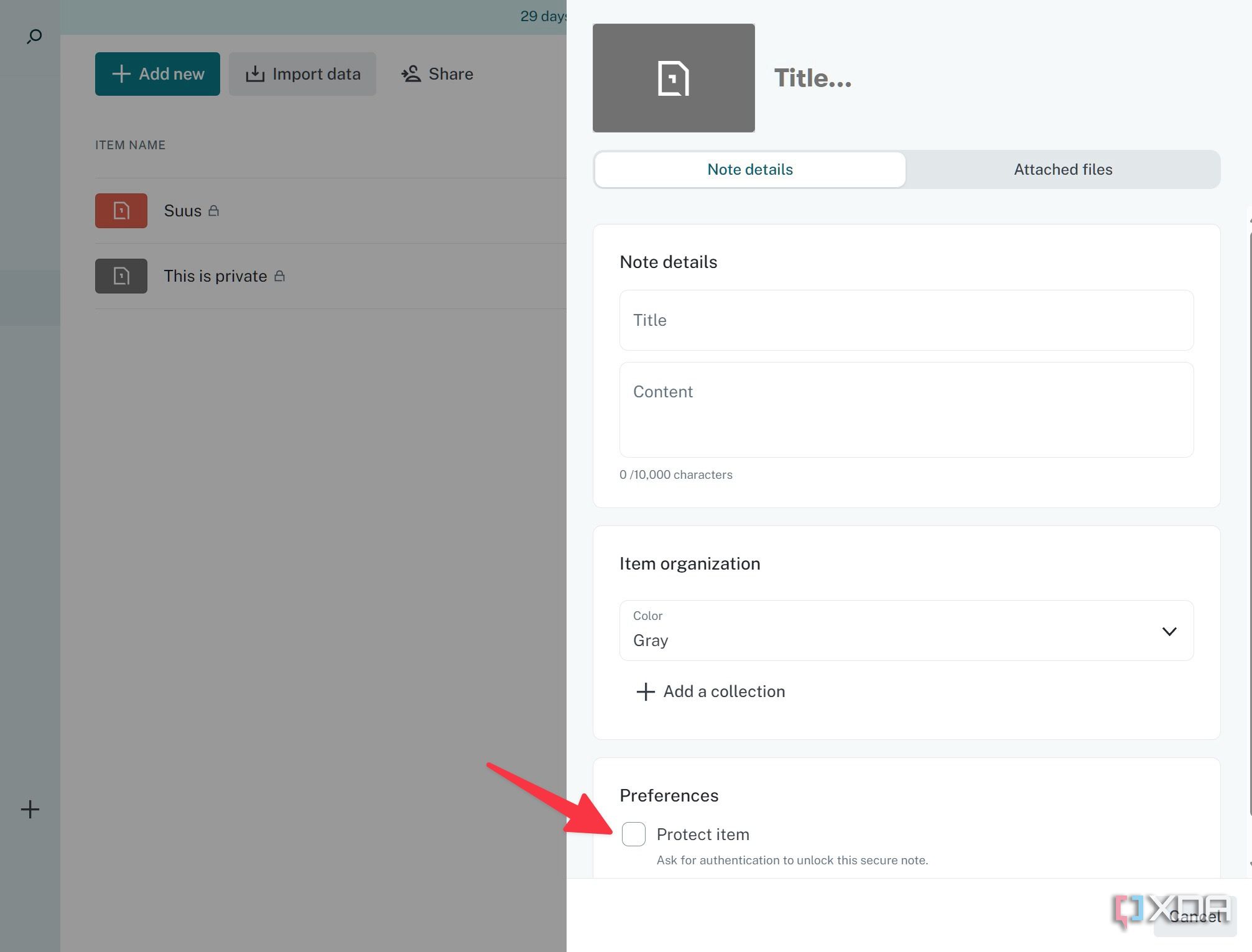
Task: Click the lock icon next to Suus
Action: 213,211
